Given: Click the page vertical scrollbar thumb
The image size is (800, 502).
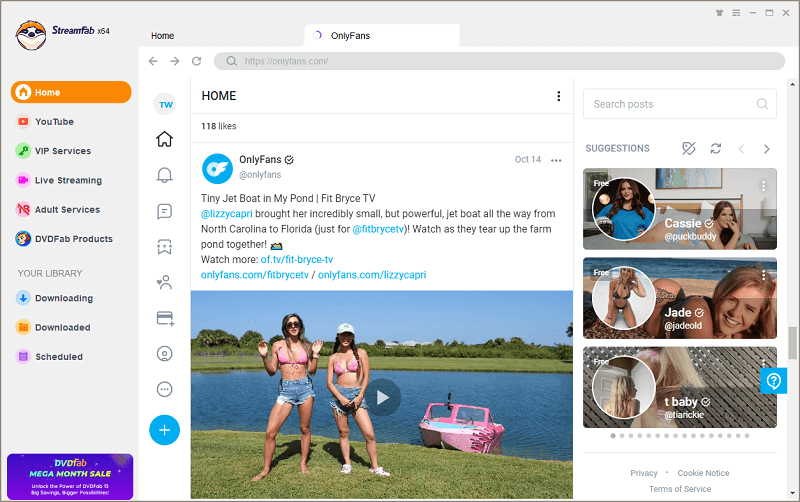Looking at the screenshot, I should 792,343.
